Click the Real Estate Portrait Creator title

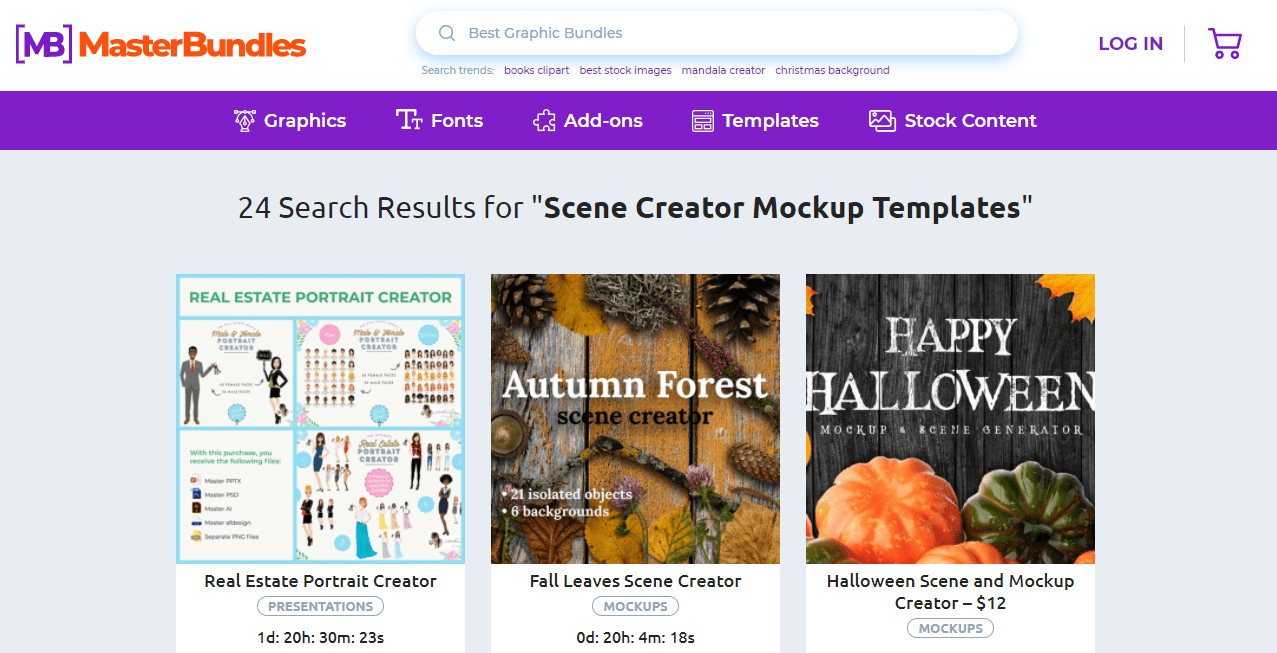(x=320, y=581)
